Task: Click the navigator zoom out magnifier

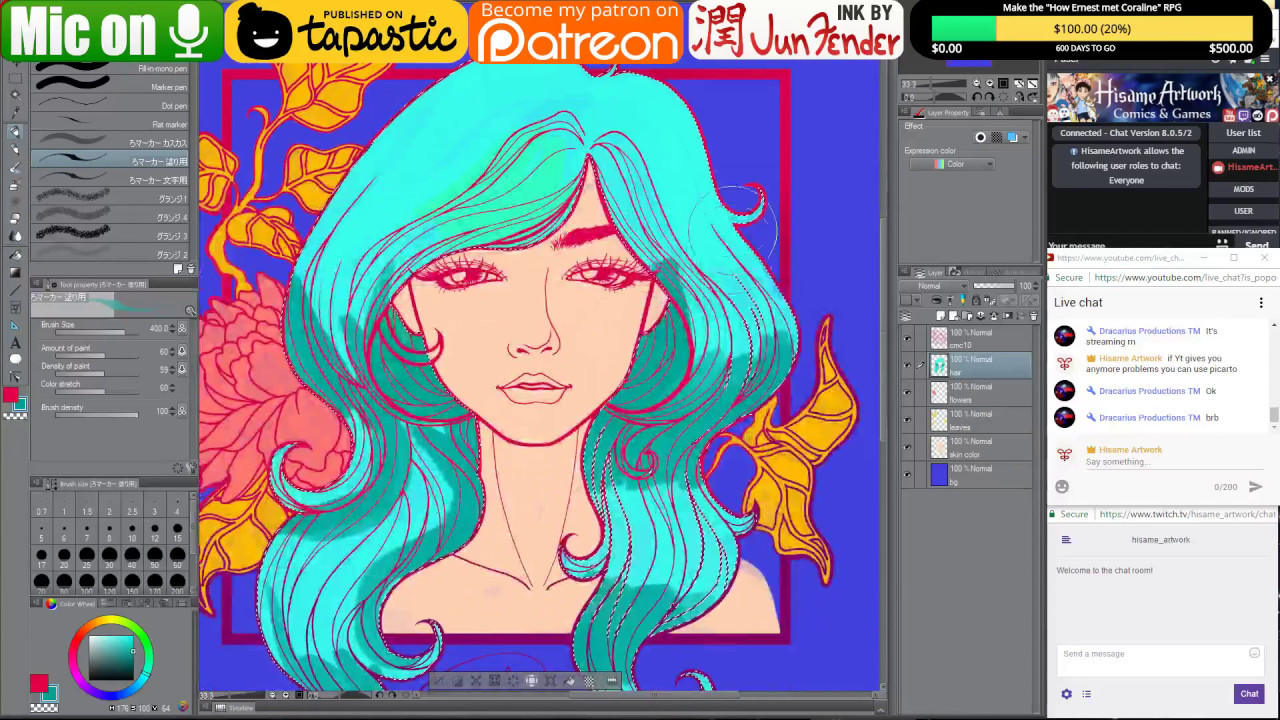Action: [977, 84]
